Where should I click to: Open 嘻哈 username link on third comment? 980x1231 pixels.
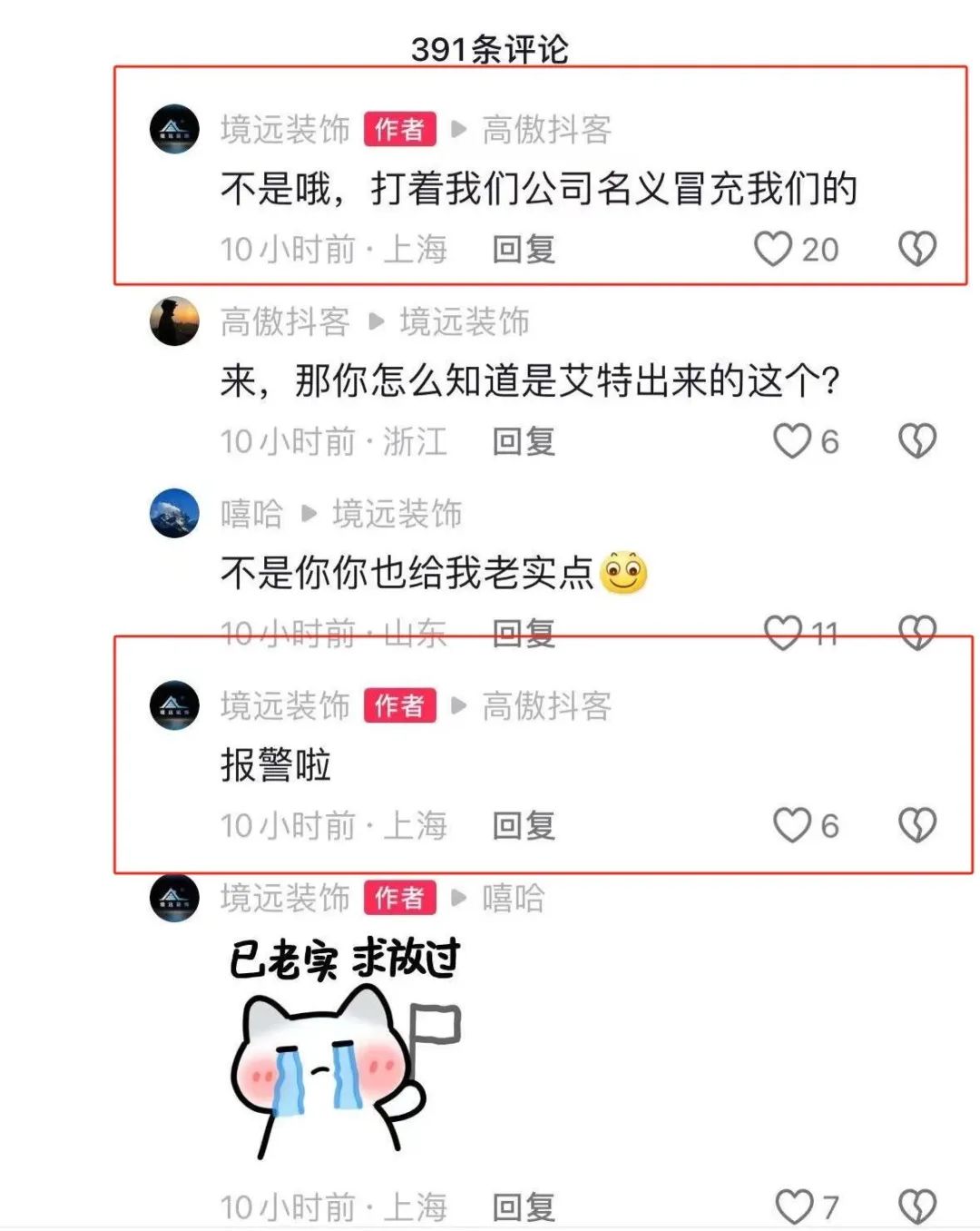pyautogui.click(x=251, y=514)
